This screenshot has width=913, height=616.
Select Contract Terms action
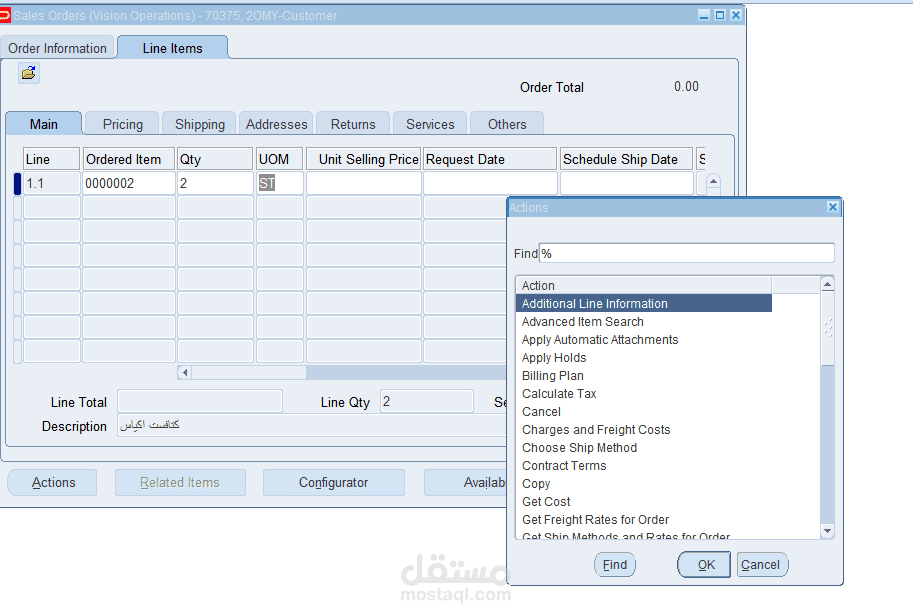643,466
